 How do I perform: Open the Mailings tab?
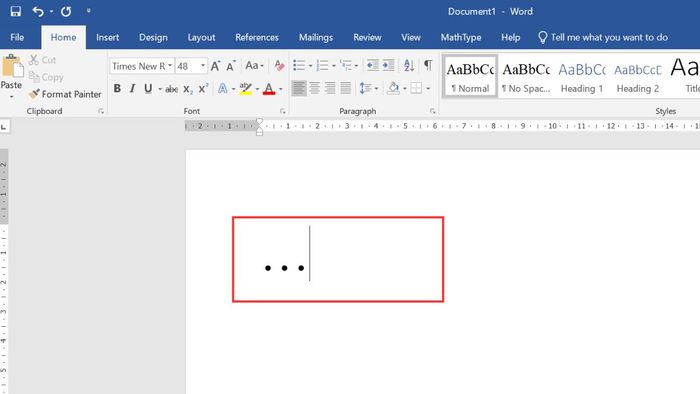(316, 37)
